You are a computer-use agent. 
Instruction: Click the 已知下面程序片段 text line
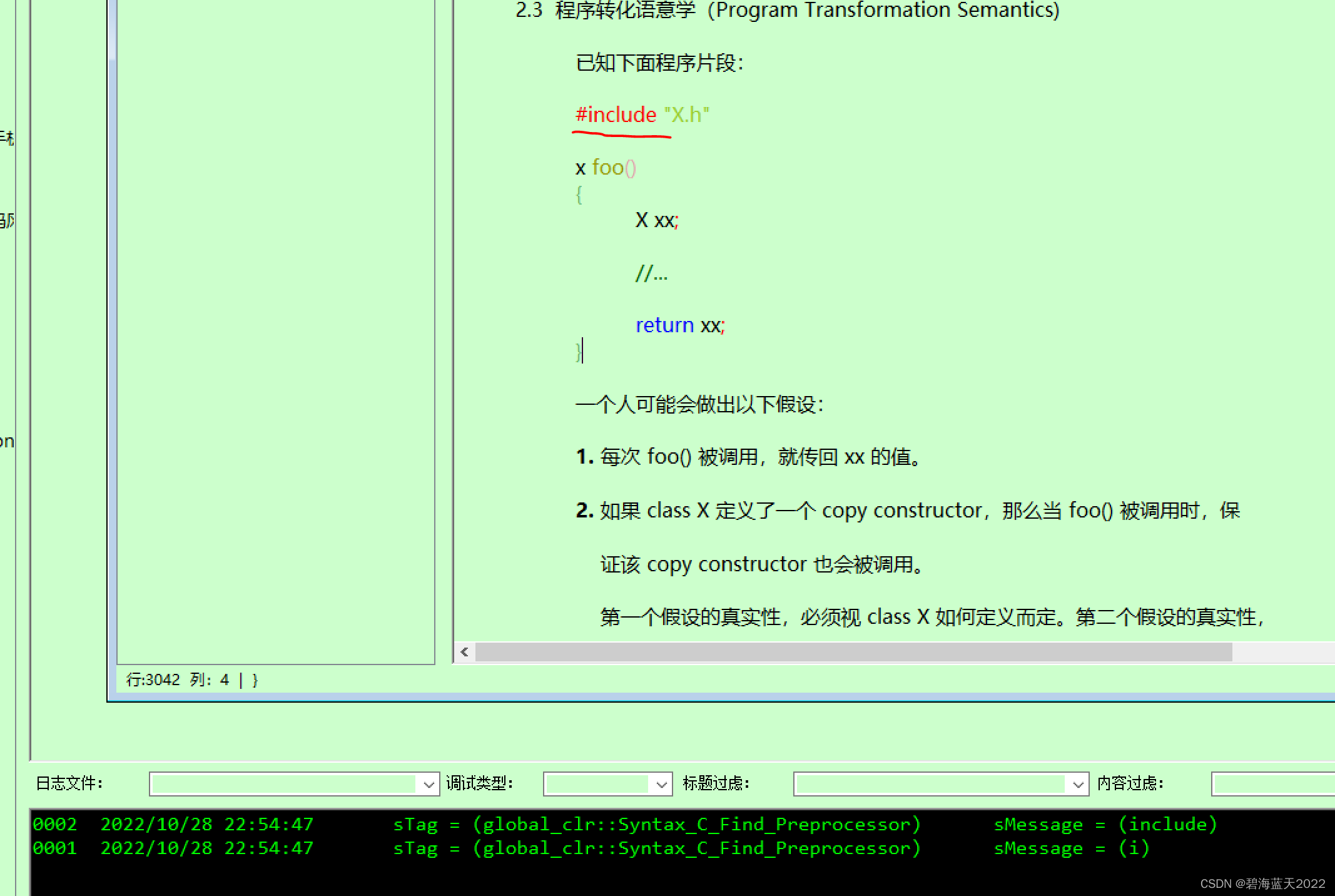click(659, 63)
